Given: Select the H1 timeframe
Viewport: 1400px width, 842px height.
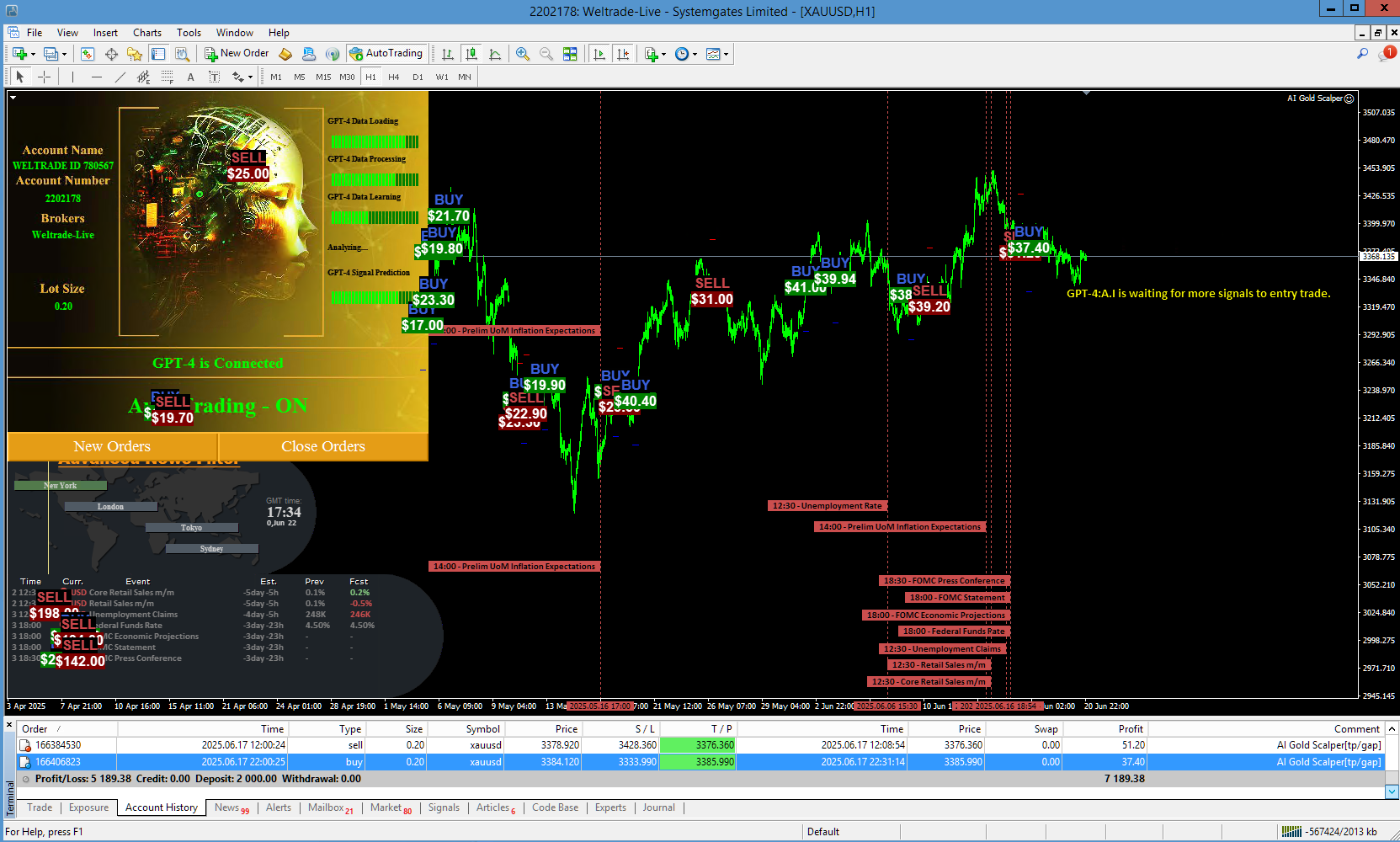Looking at the screenshot, I should (370, 77).
